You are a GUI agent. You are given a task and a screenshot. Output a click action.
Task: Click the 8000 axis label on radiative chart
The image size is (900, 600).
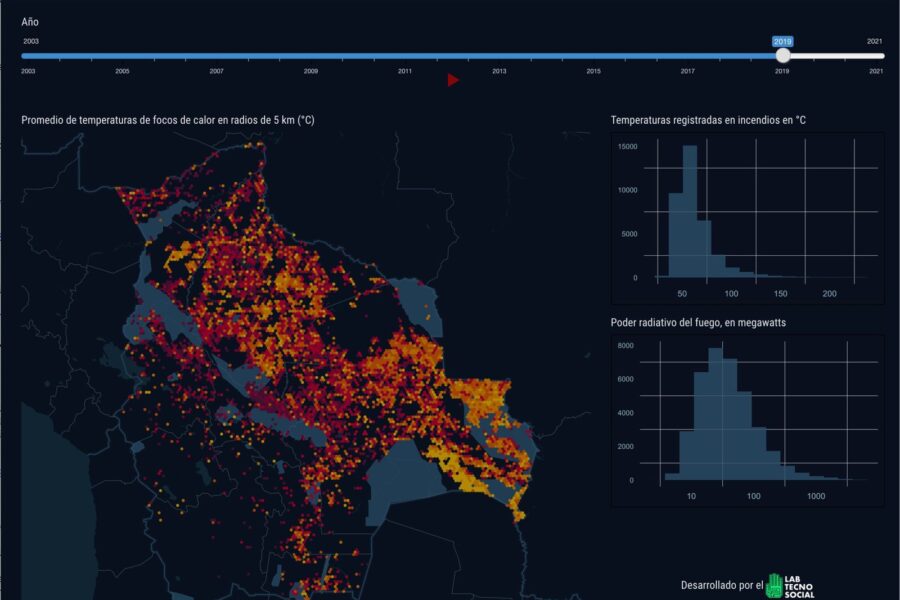coord(626,346)
